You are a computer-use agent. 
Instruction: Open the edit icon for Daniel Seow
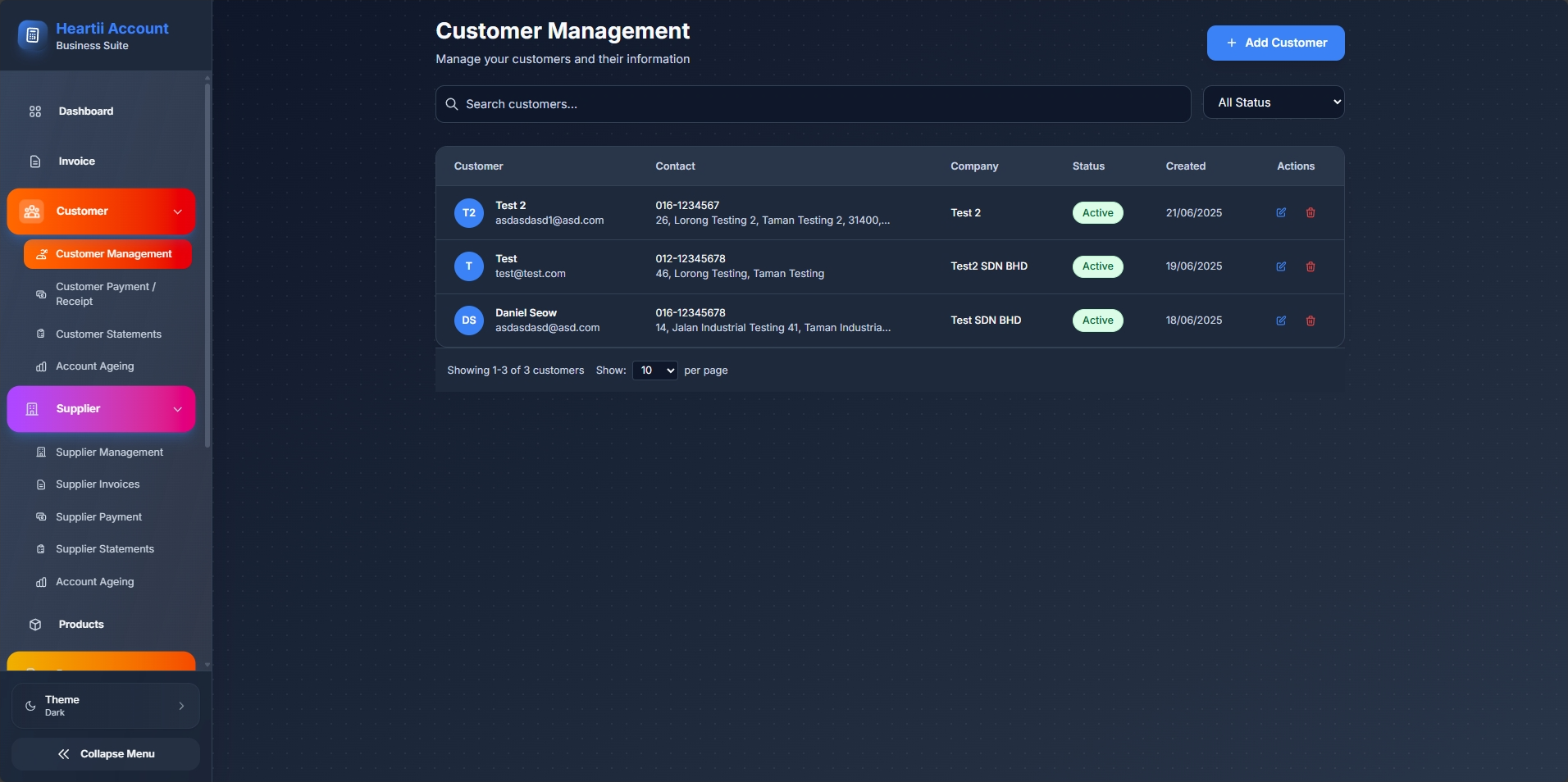click(x=1281, y=321)
